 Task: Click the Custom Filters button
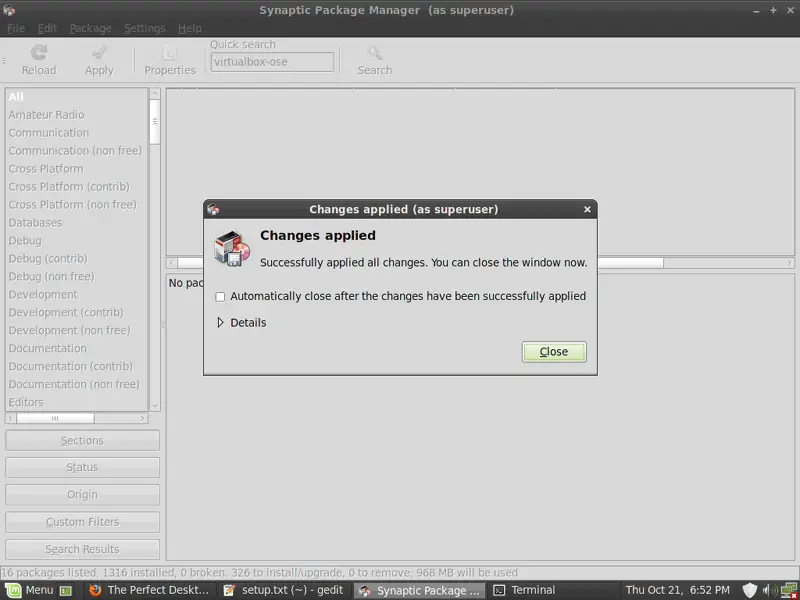point(82,522)
